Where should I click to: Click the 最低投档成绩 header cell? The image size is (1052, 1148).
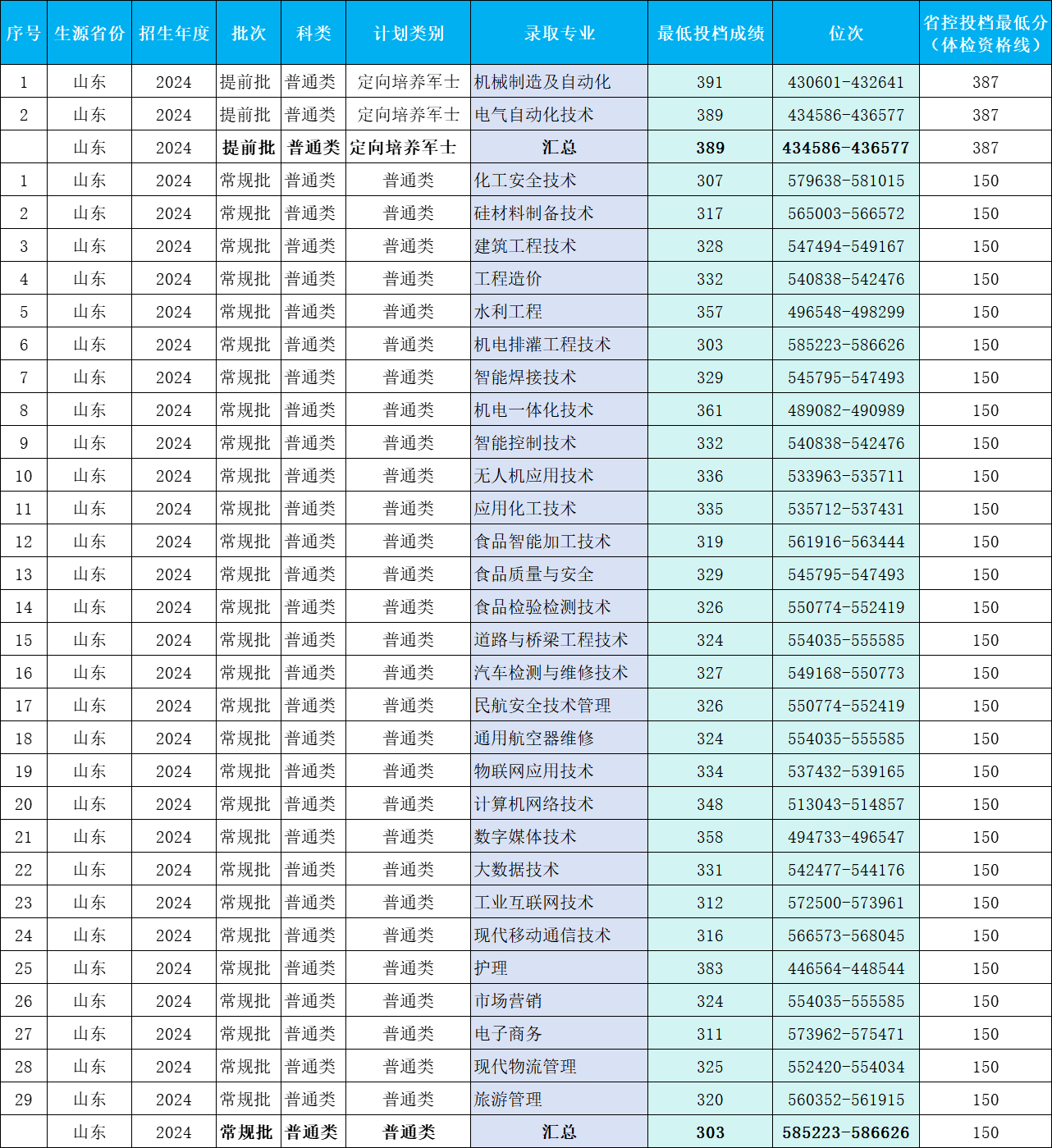pos(710,33)
